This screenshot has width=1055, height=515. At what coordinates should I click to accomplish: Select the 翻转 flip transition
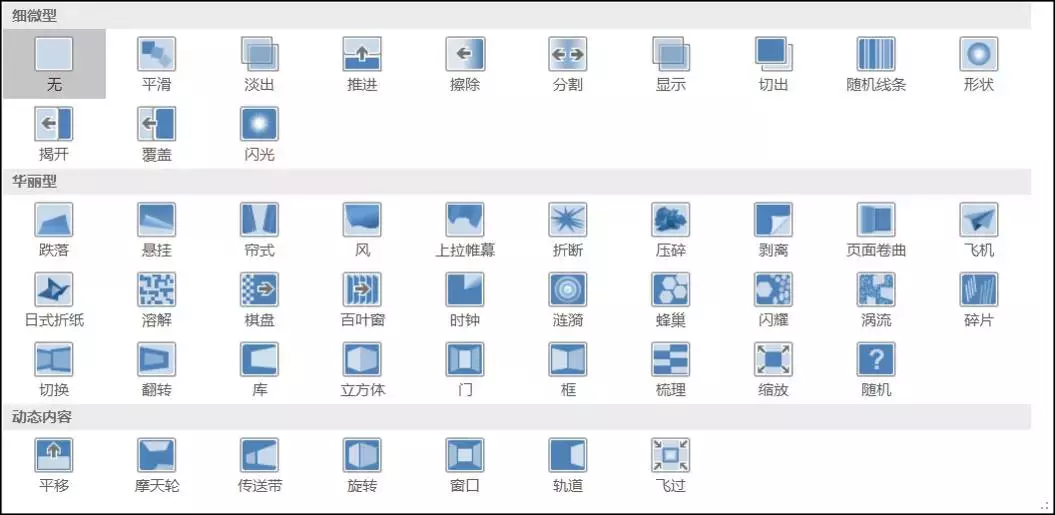point(157,370)
